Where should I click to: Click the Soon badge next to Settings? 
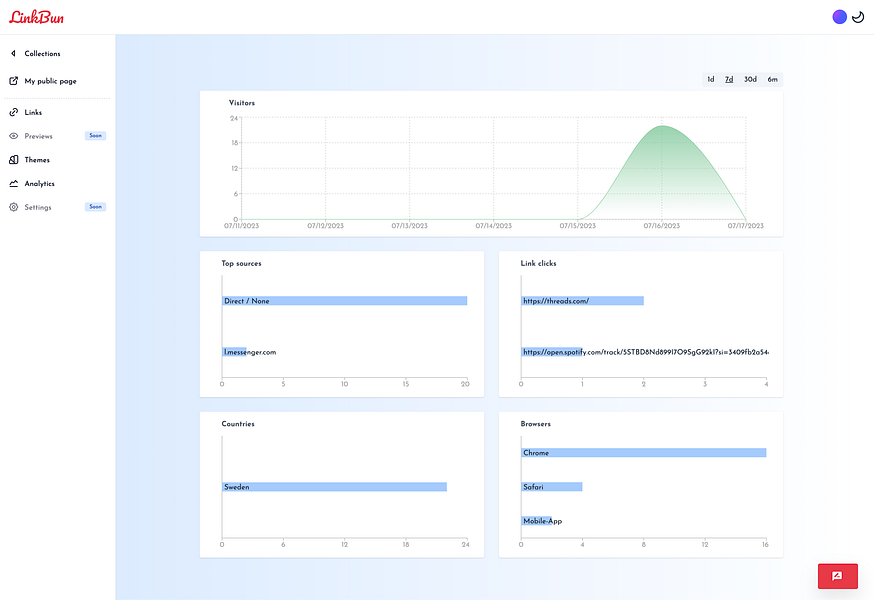95,207
